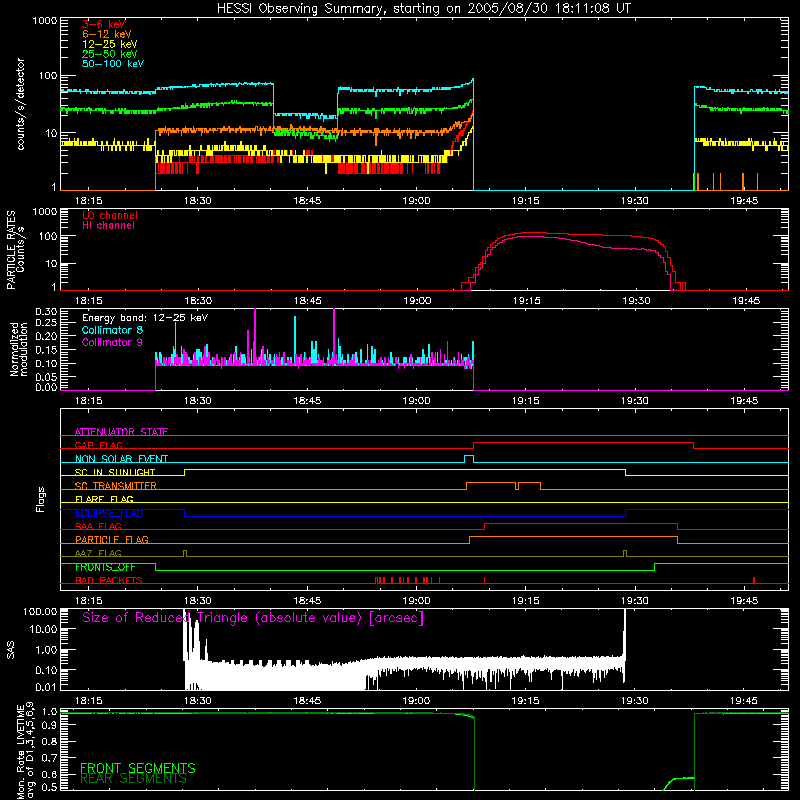
Task: Select the 'FLARE_FLAG' flag label
Action: click(104, 499)
